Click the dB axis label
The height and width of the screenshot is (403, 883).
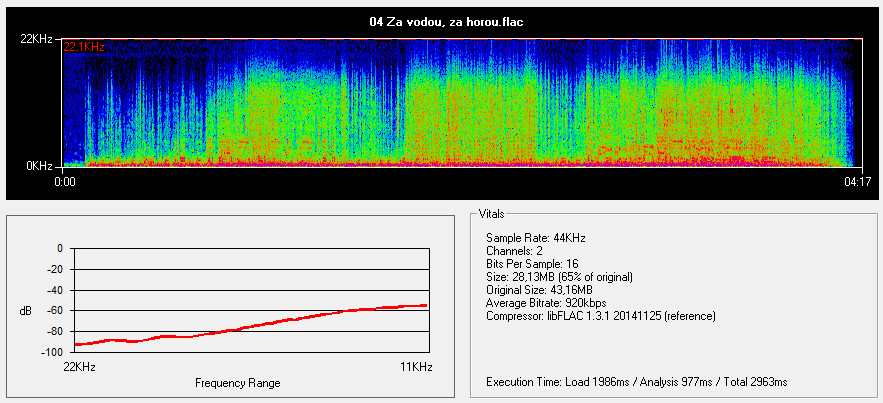tap(26, 311)
